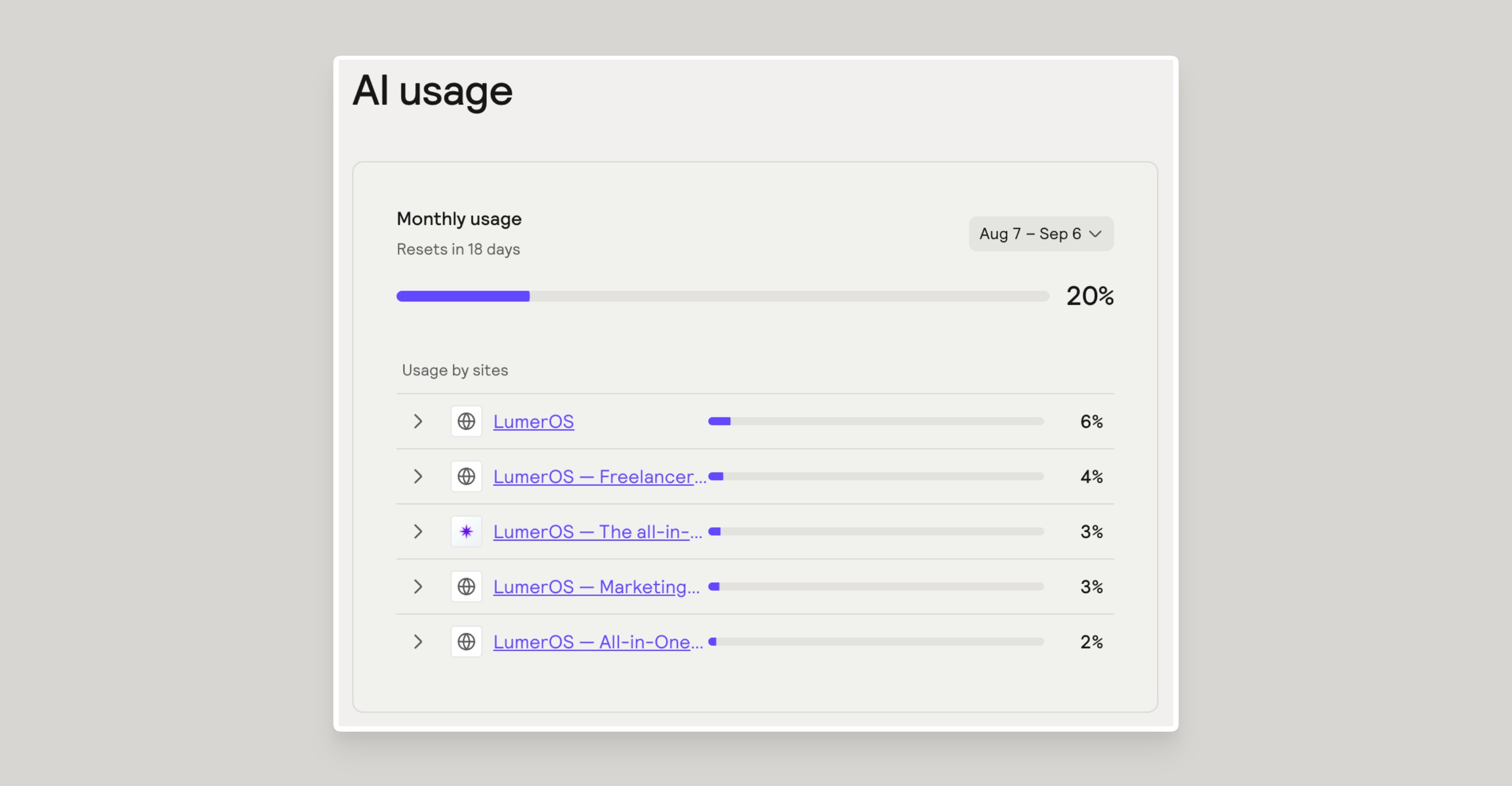Click the 'AI usage' page title
Image resolution: width=1512 pixels, height=786 pixels.
[433, 91]
